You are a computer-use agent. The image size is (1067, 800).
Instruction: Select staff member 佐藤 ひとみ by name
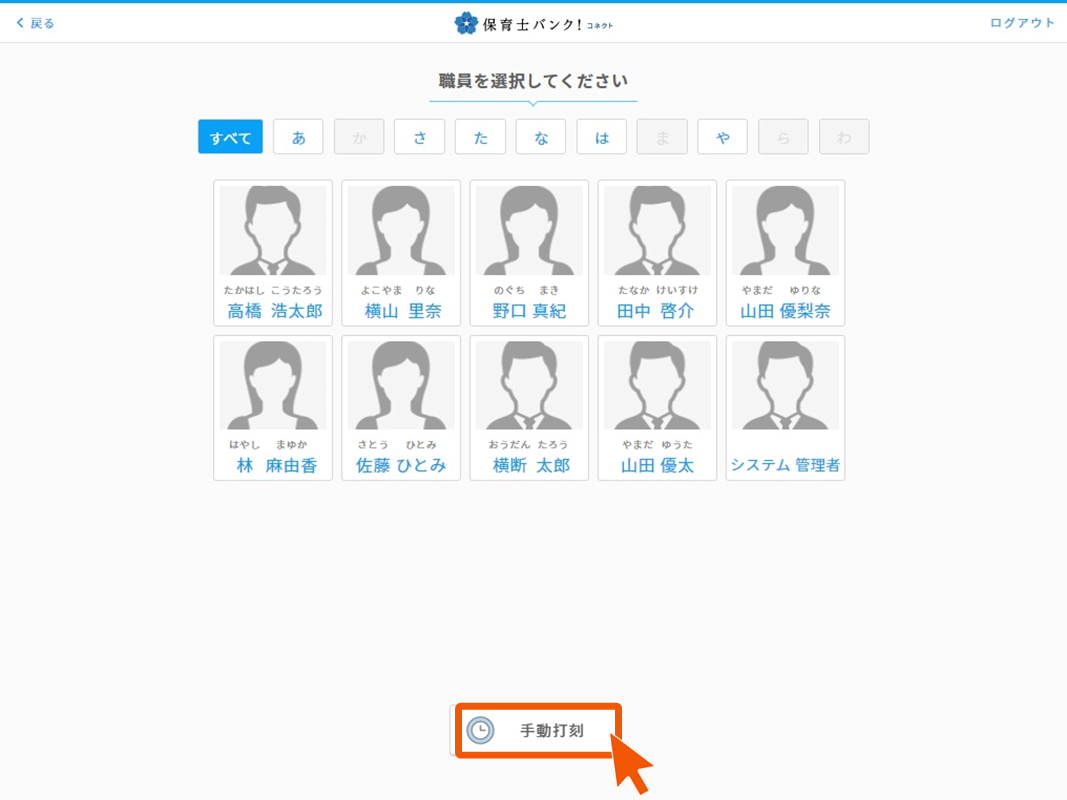click(x=401, y=466)
